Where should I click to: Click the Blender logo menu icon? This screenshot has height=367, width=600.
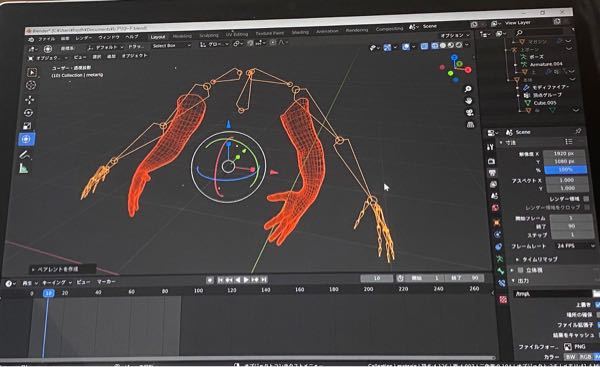[31, 39]
